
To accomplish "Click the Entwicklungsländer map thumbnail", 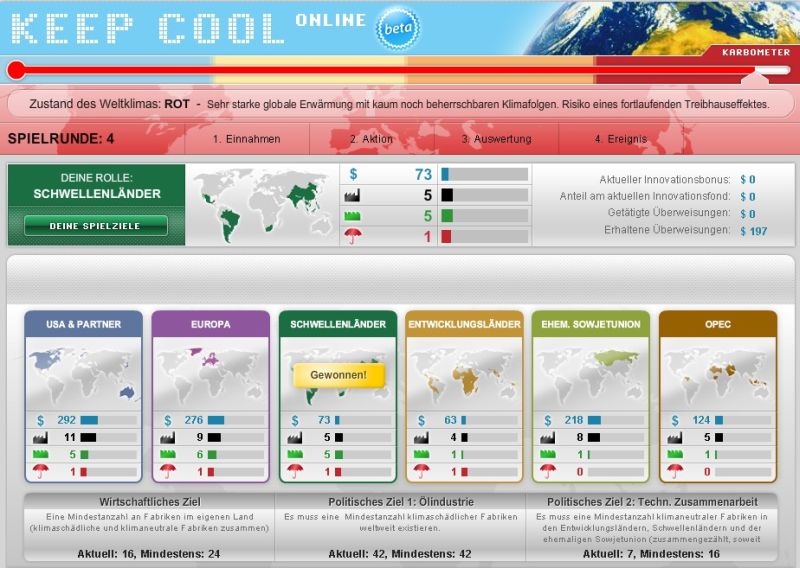I will tap(464, 374).
